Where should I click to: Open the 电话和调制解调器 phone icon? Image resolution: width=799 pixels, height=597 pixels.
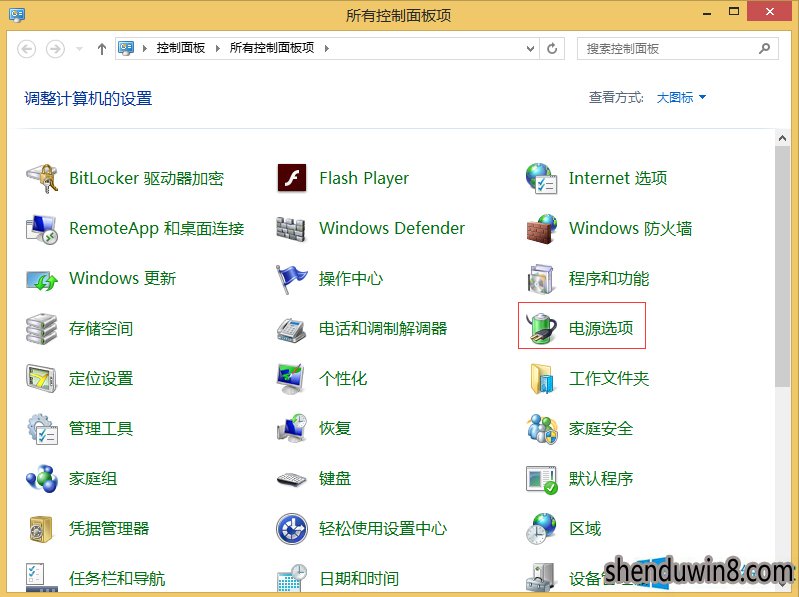click(x=291, y=329)
